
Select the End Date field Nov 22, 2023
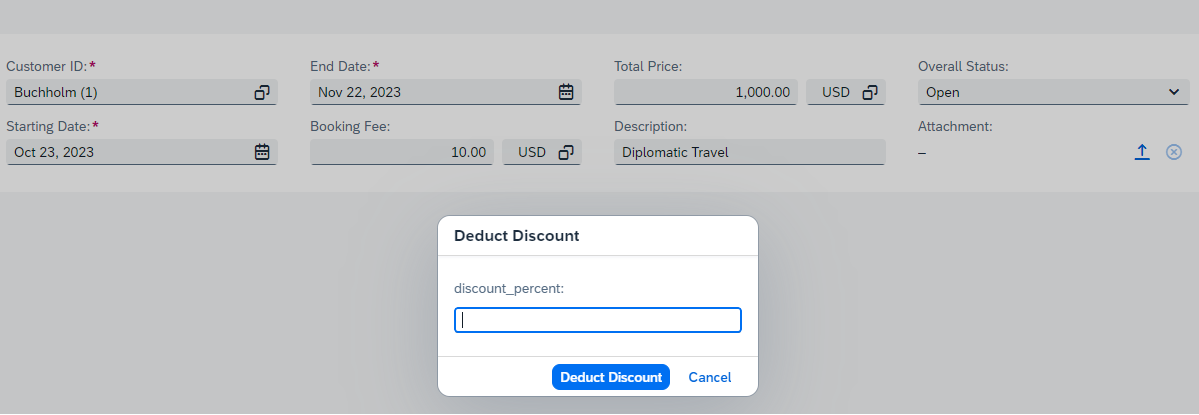[x=446, y=92]
